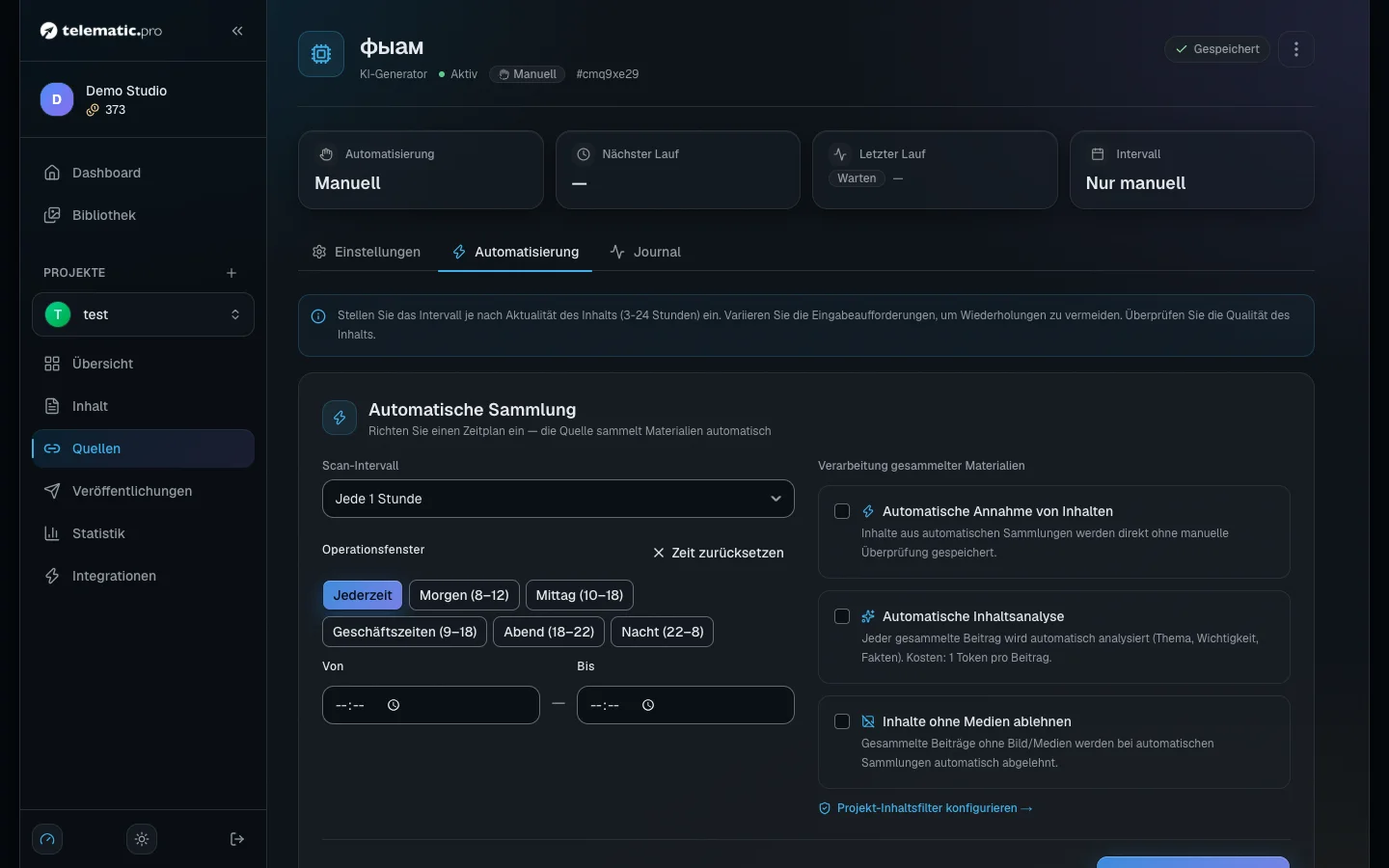Toggle the light/dark theme sun icon

point(142,839)
